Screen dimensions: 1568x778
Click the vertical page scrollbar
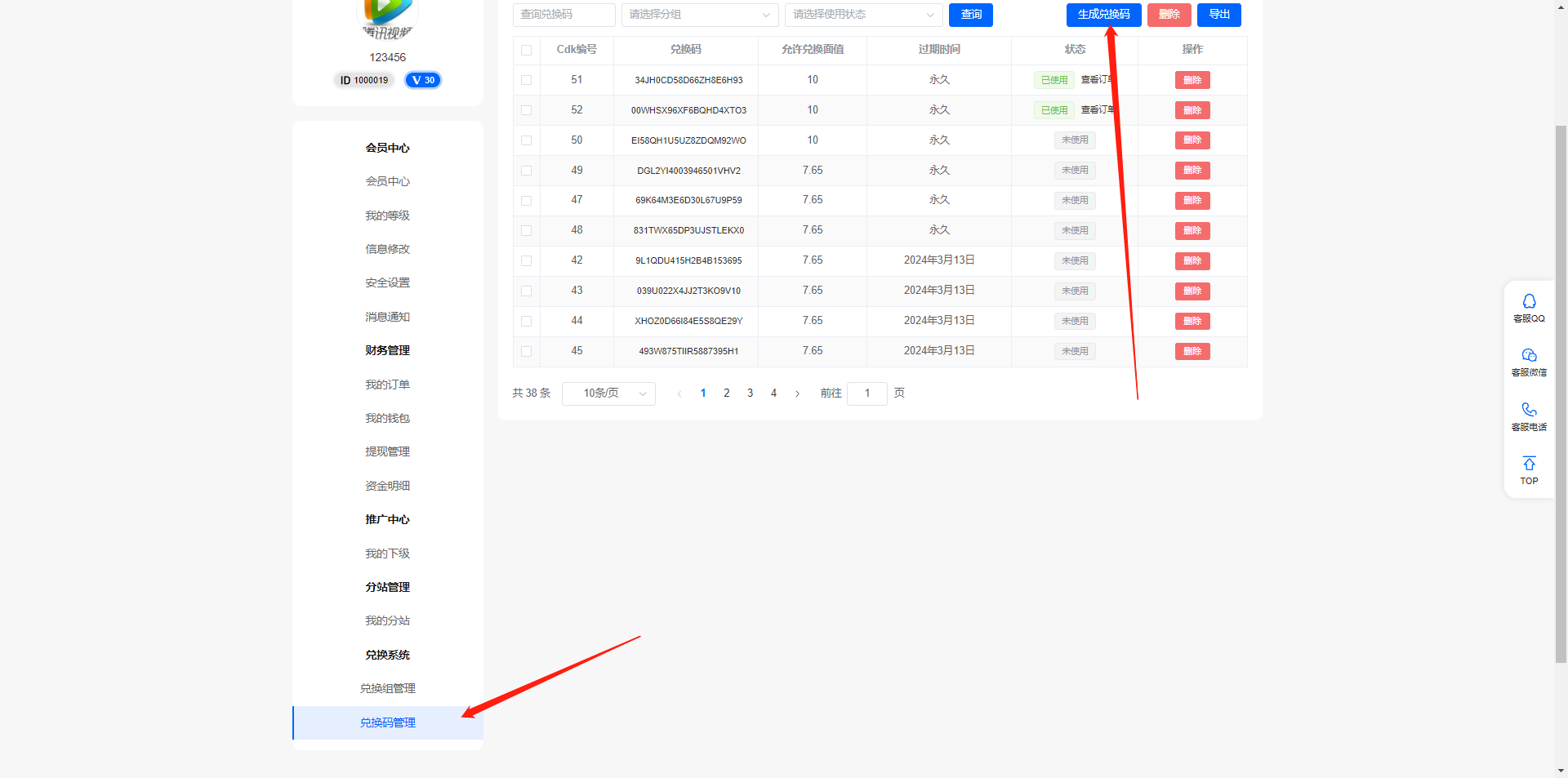tap(1561, 392)
